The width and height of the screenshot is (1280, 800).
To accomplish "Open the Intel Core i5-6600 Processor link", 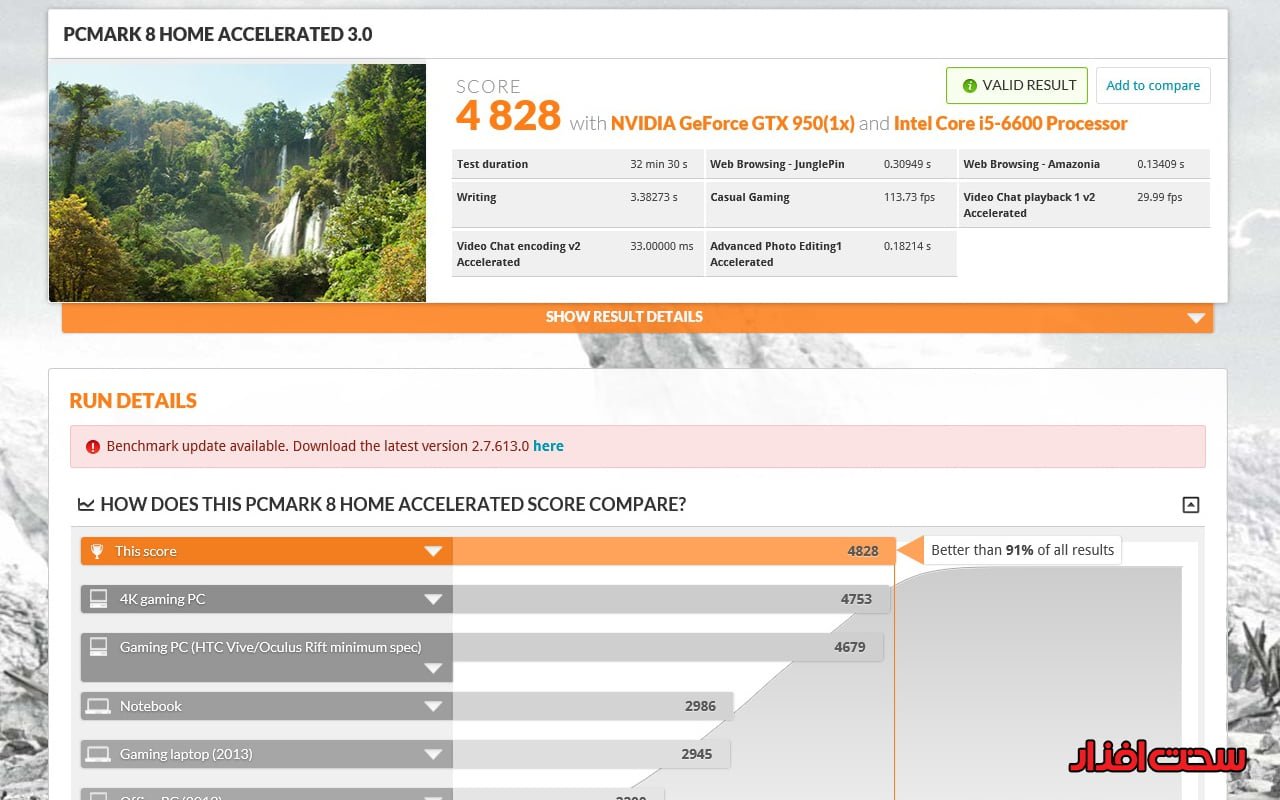I will coord(1010,123).
